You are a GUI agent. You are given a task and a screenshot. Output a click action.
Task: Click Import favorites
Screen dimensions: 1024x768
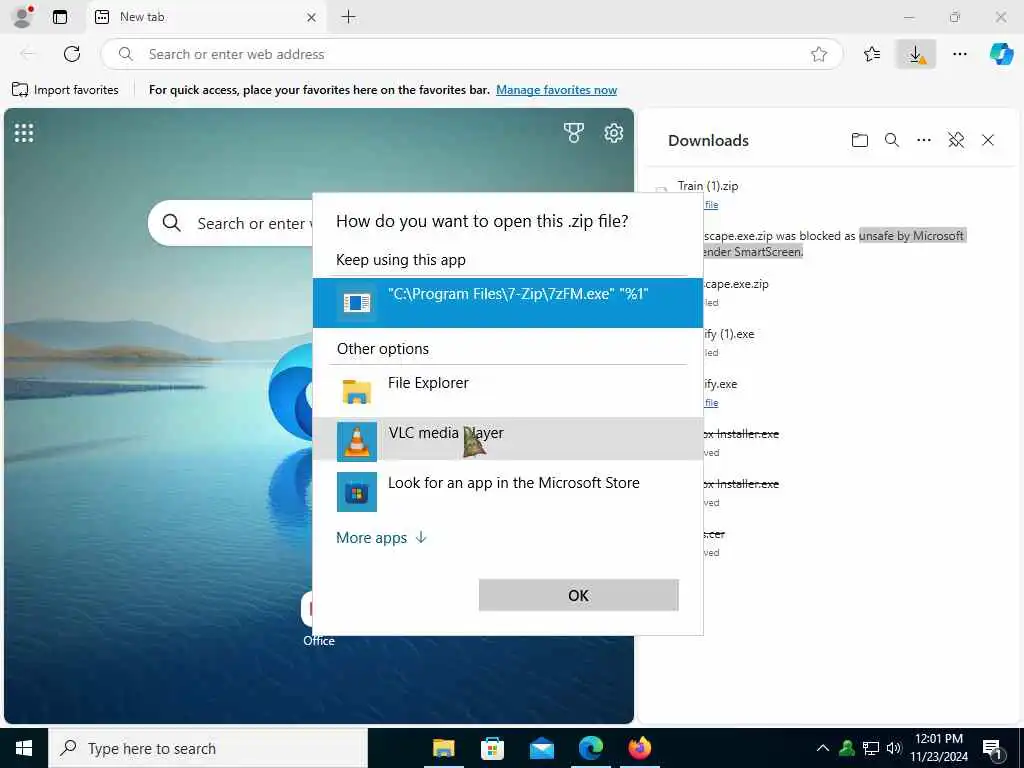pyautogui.click(x=66, y=89)
